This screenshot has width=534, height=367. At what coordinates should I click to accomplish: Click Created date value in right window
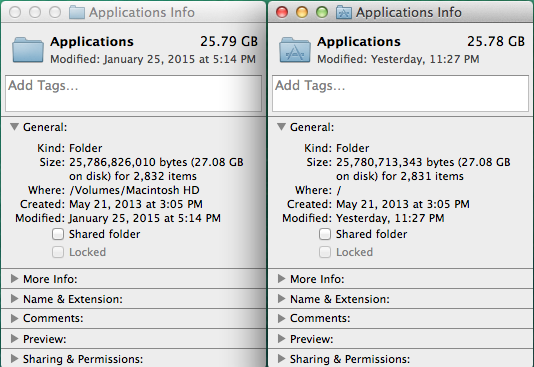(x=403, y=204)
